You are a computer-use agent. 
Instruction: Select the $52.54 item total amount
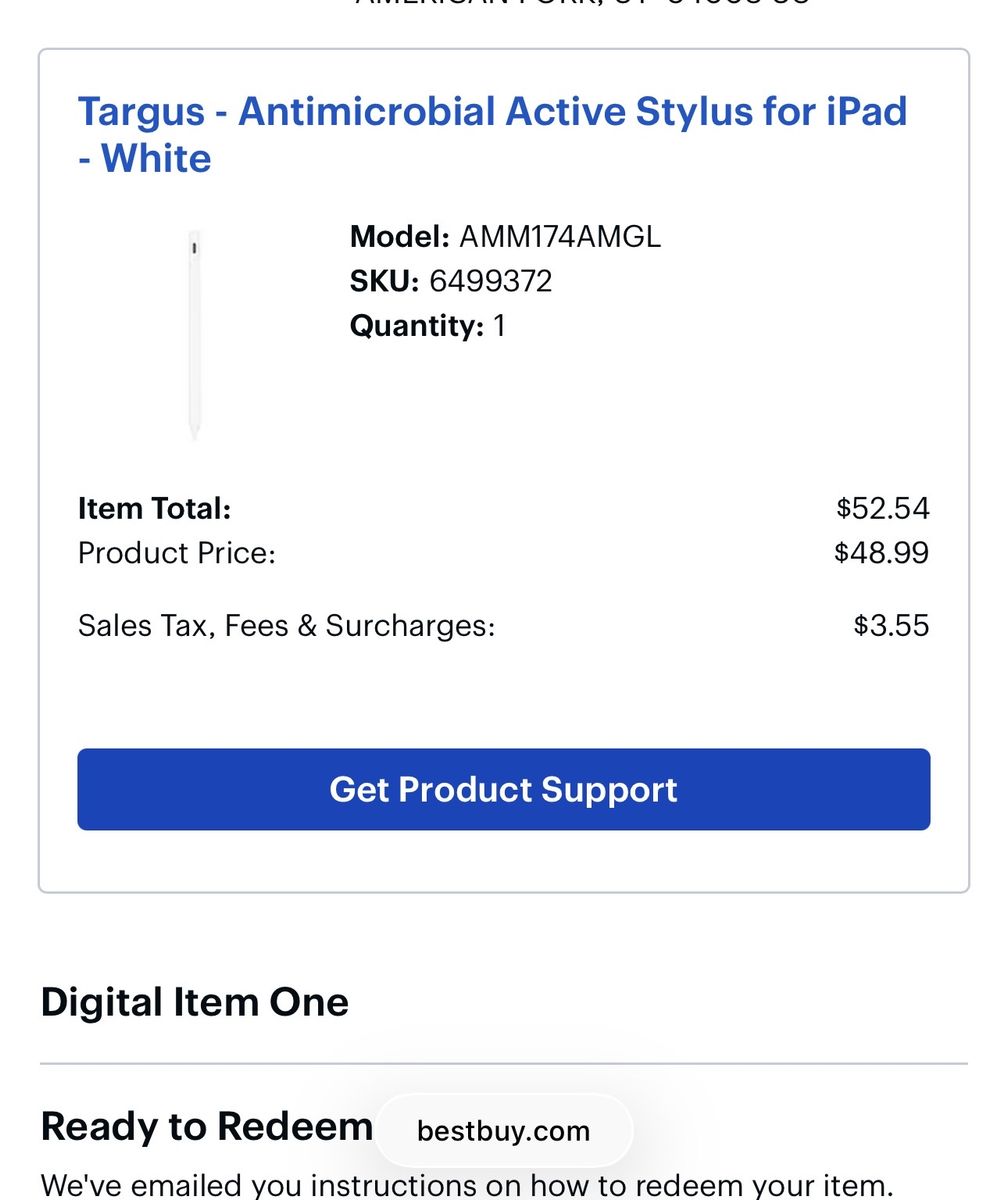pyautogui.click(x=883, y=509)
